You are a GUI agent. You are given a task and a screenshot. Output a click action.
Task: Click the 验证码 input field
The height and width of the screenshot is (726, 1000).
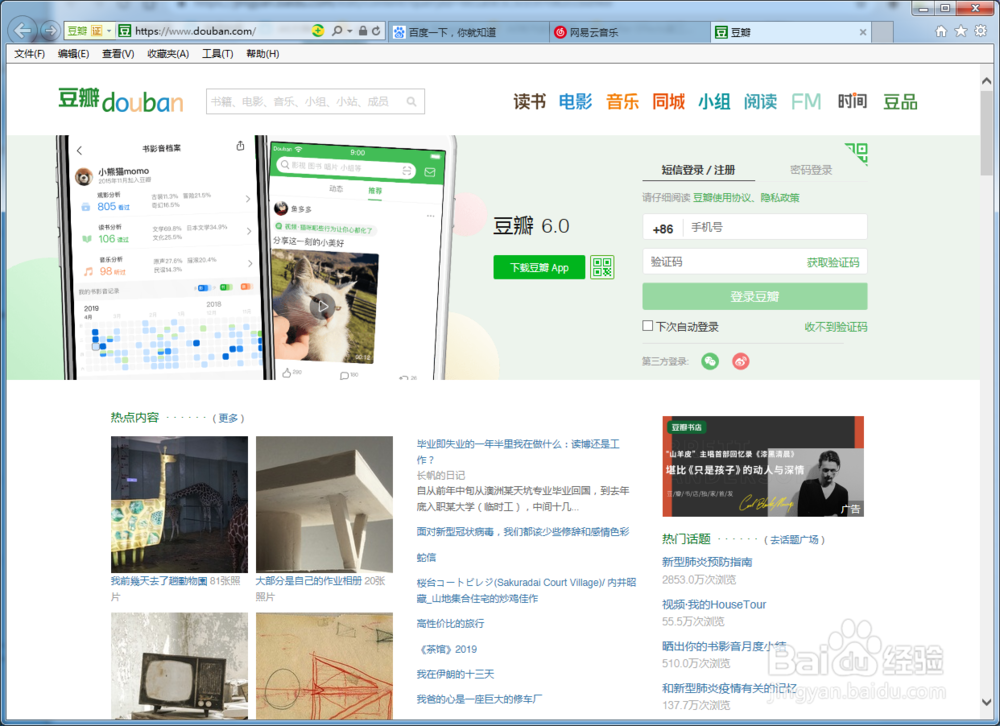coord(721,262)
